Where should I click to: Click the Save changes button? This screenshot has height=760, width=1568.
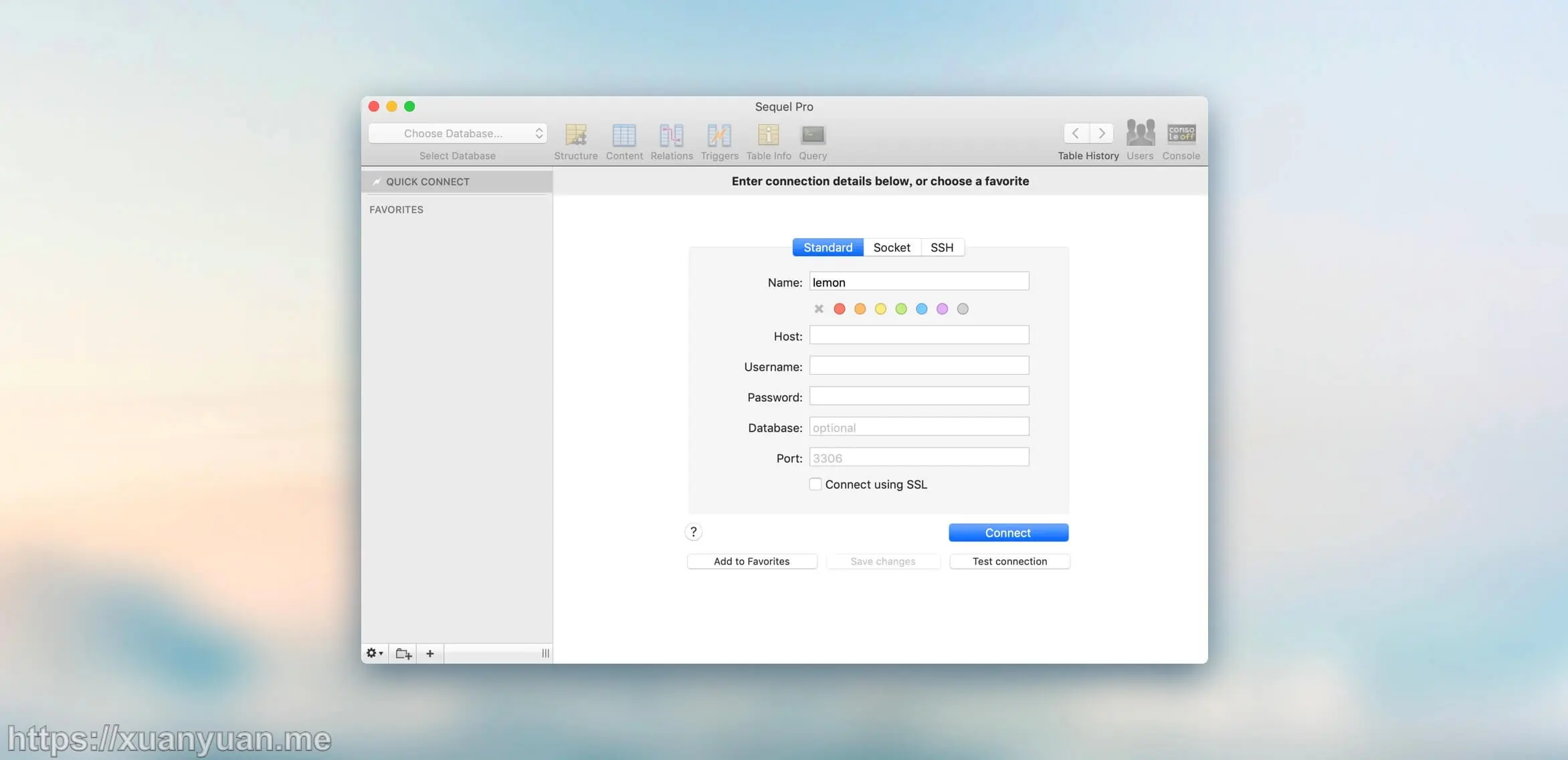click(883, 561)
